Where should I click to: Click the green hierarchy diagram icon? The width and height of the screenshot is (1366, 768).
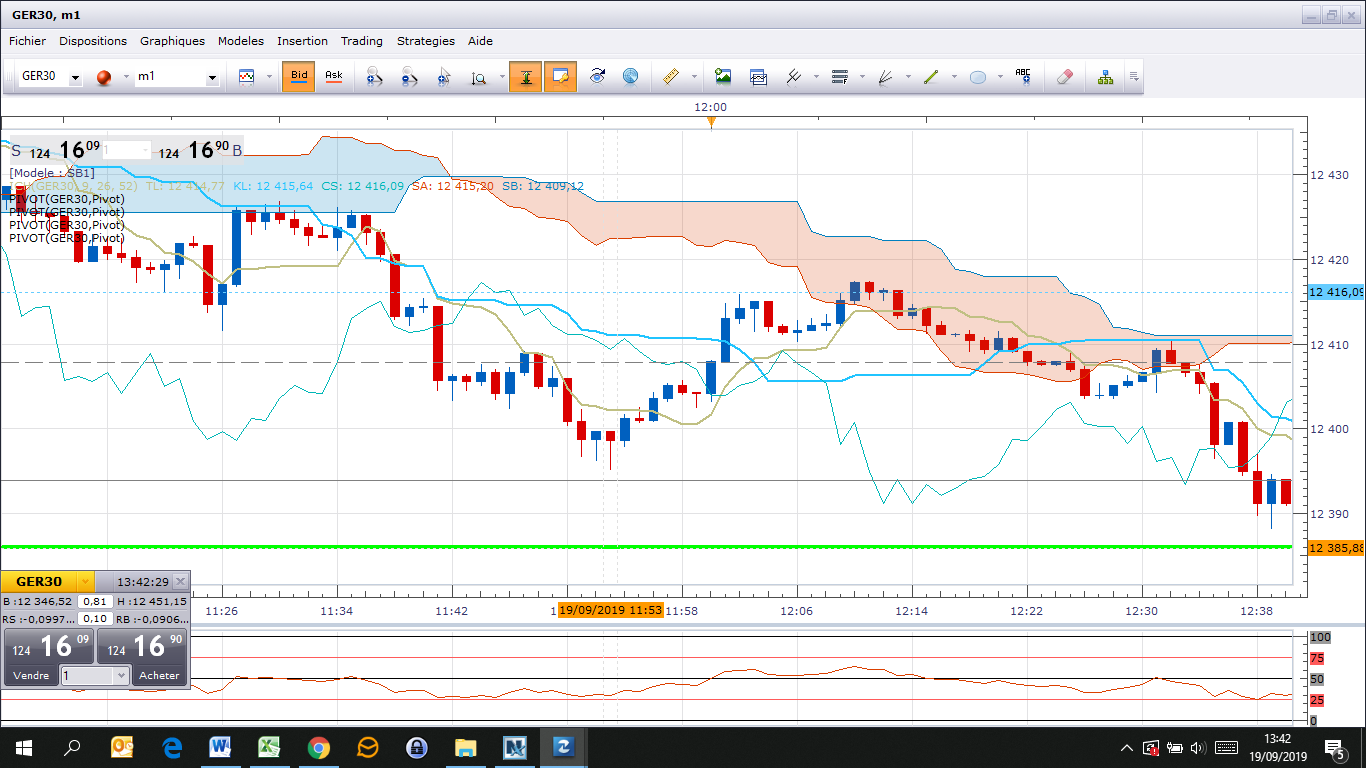[x=1105, y=77]
